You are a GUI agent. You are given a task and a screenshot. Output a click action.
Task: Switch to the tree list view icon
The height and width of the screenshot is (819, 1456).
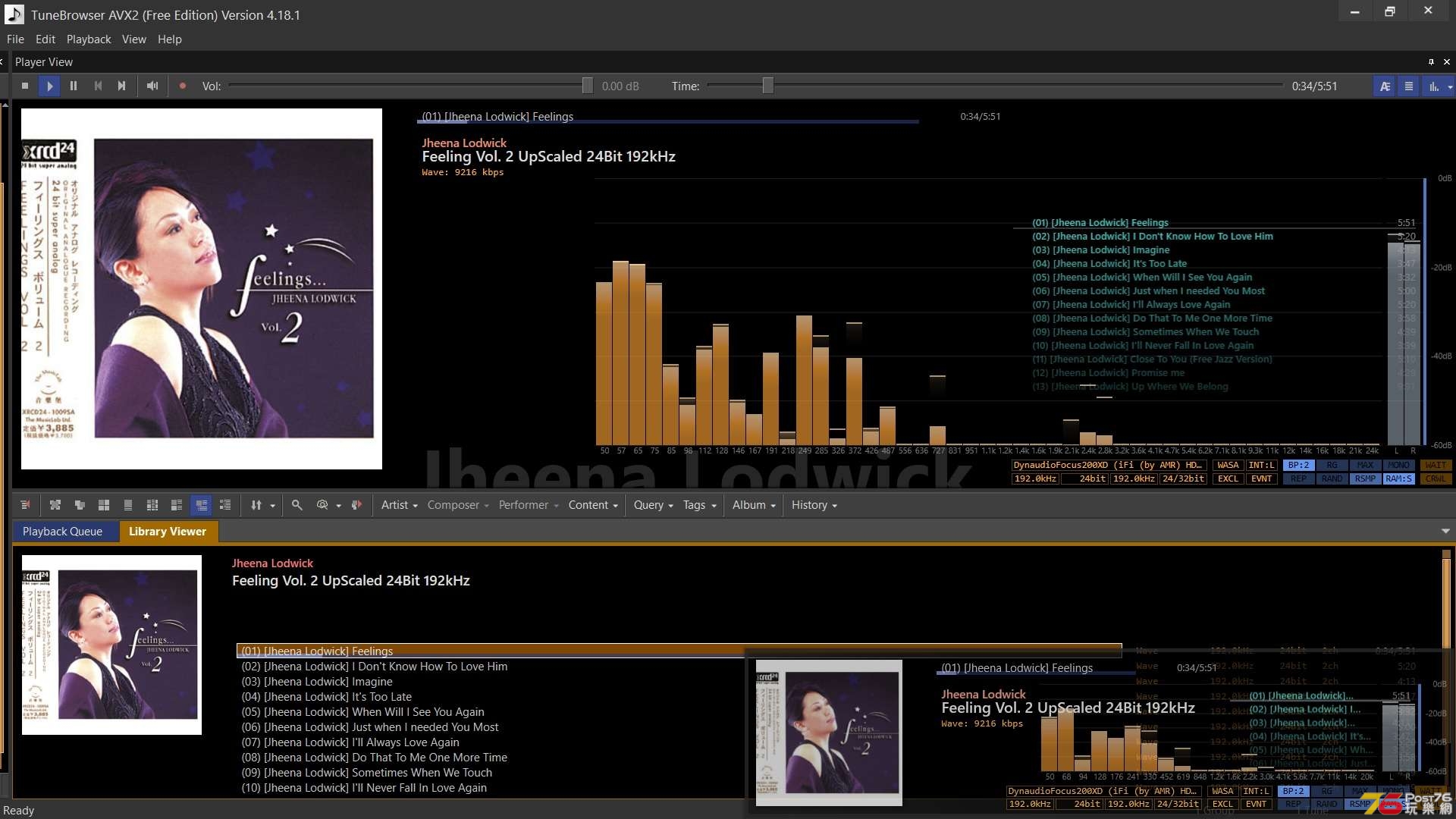point(225,505)
